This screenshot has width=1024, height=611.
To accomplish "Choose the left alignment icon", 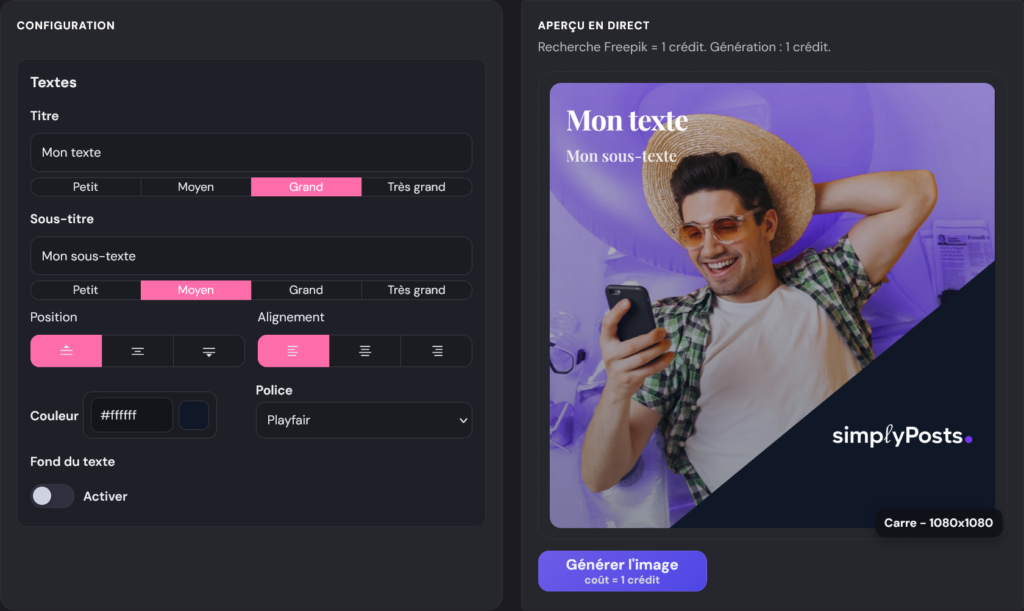I will [x=293, y=351].
